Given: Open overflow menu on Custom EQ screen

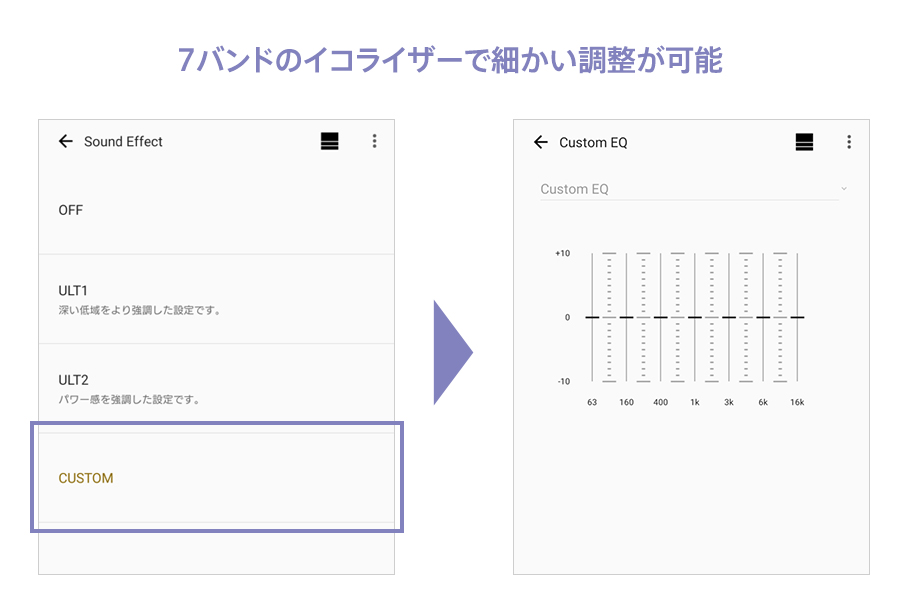Looking at the screenshot, I should 848,143.
